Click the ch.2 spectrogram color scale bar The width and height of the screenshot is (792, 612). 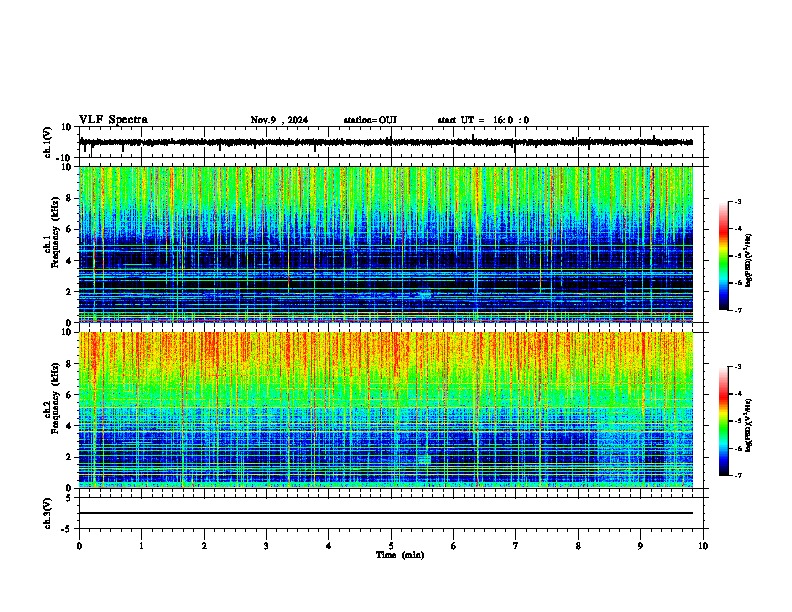pyautogui.click(x=724, y=421)
